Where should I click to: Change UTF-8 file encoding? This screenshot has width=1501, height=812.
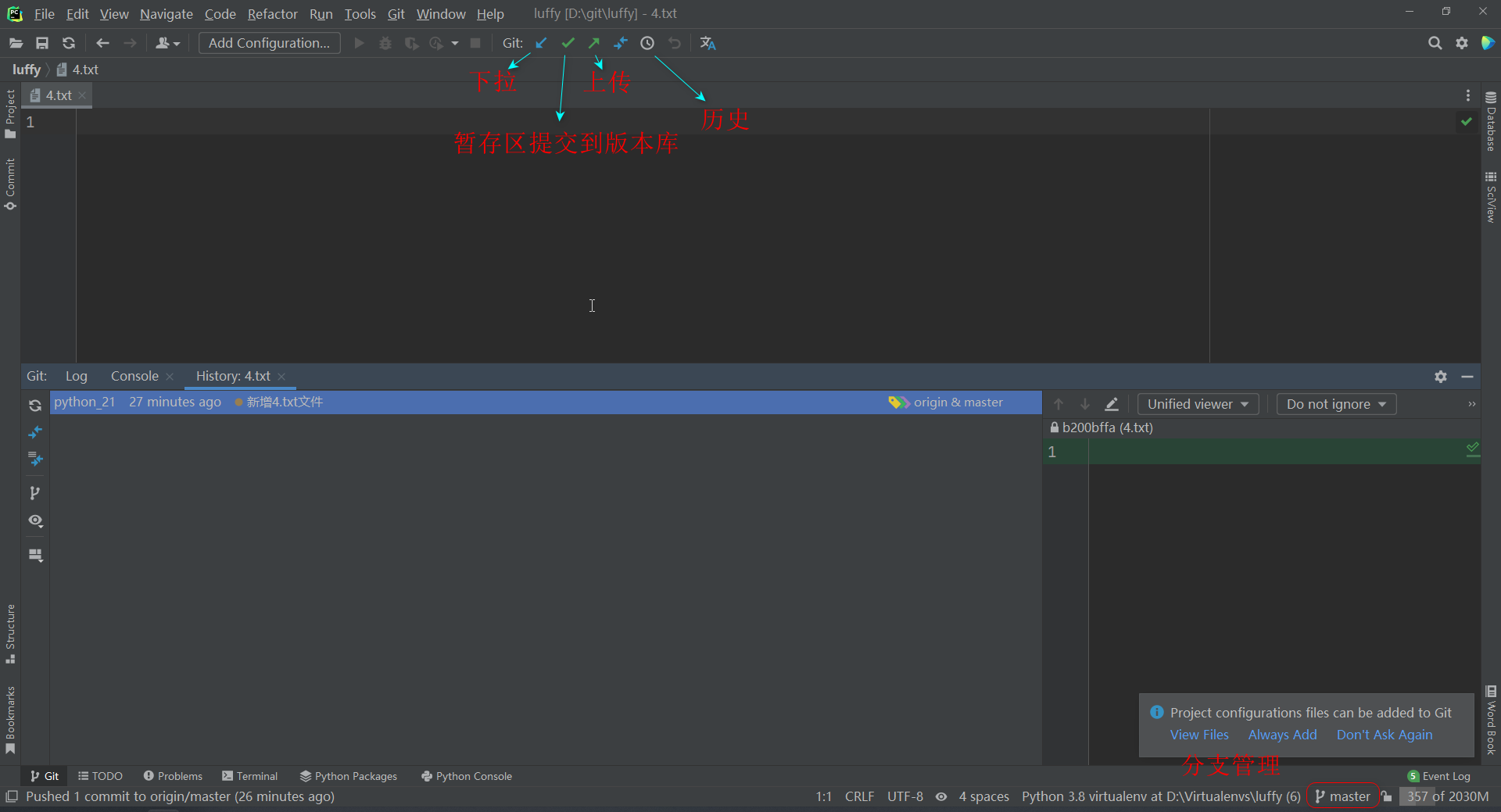(x=905, y=796)
